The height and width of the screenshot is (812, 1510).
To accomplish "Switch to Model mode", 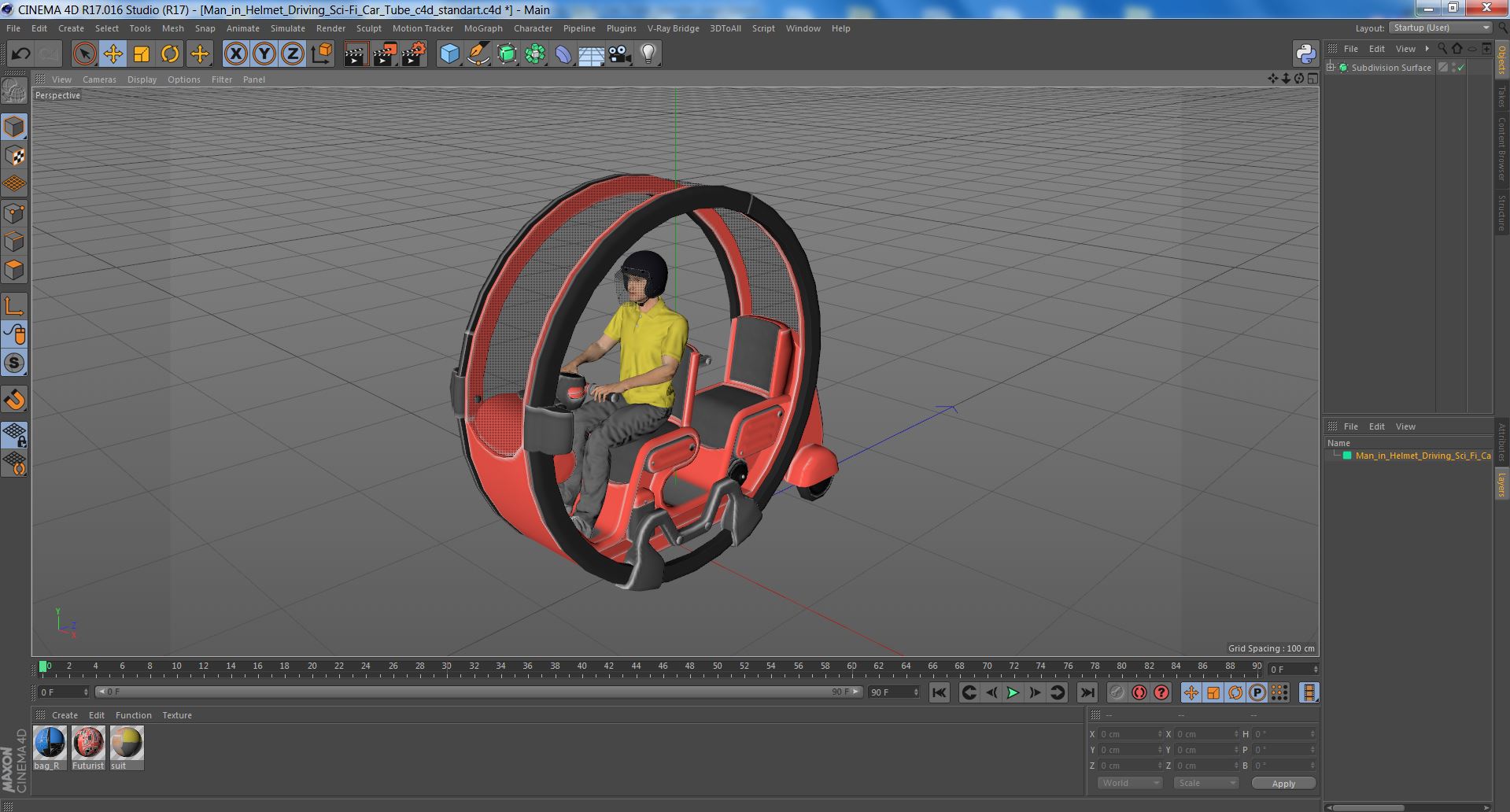I will click(14, 127).
